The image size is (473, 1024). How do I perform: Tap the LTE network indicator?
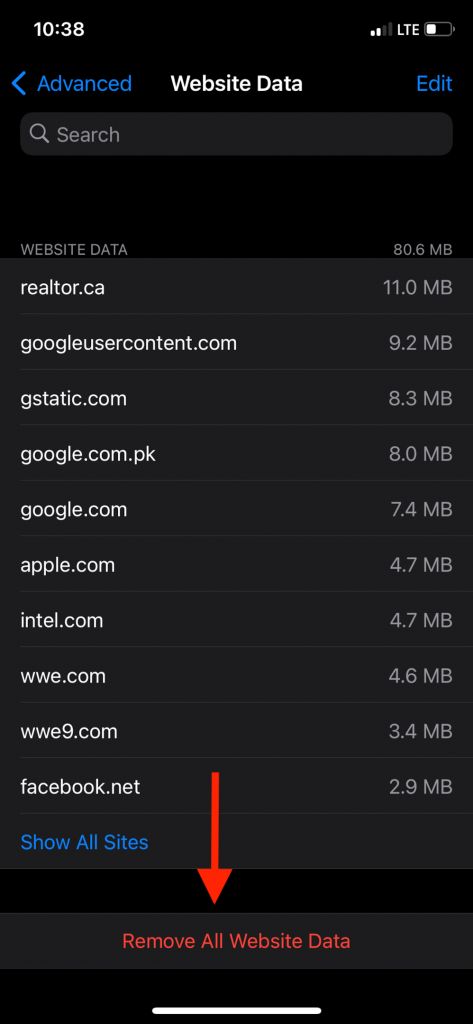(408, 29)
